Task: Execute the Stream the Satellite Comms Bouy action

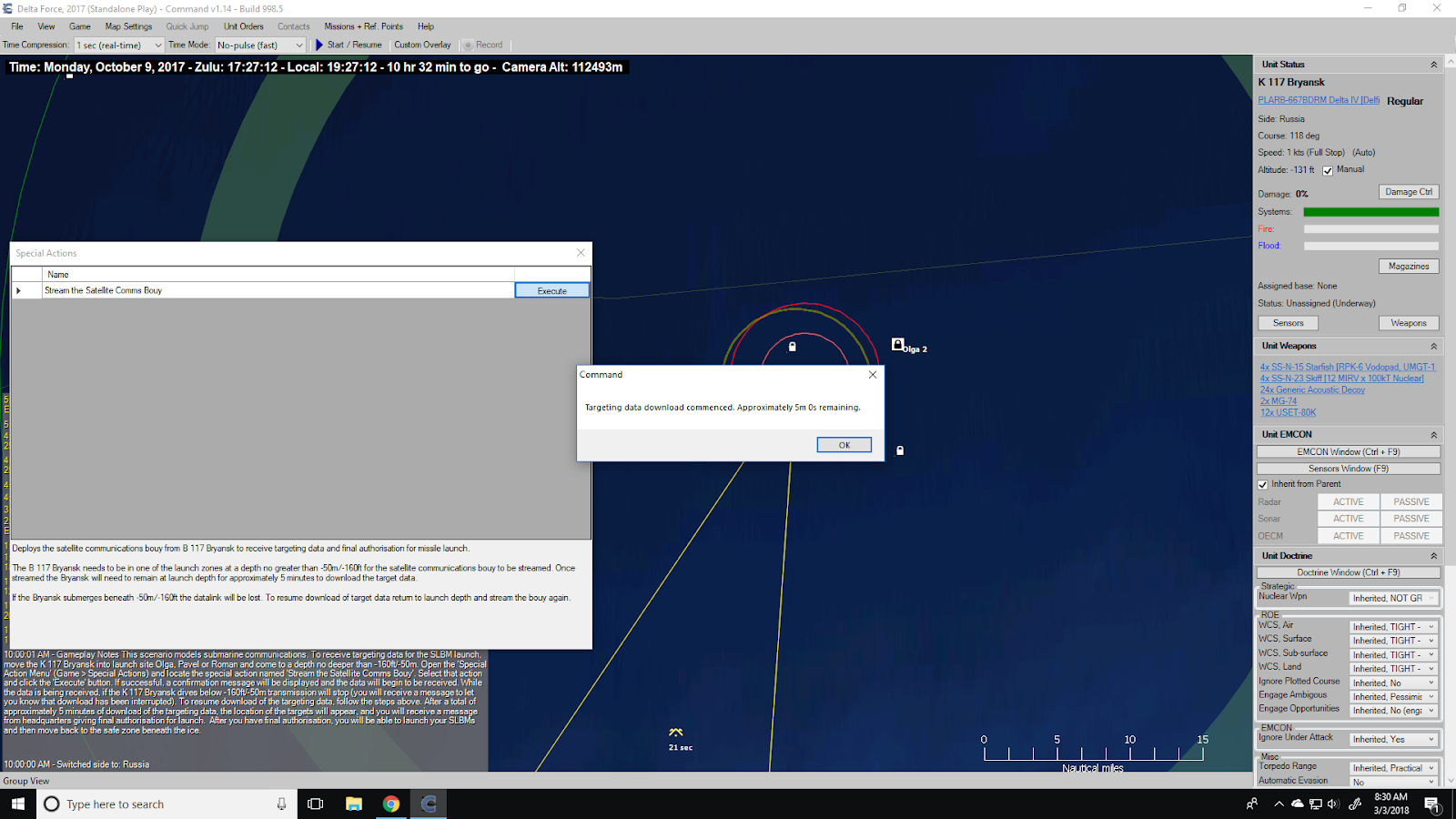Action: (551, 290)
